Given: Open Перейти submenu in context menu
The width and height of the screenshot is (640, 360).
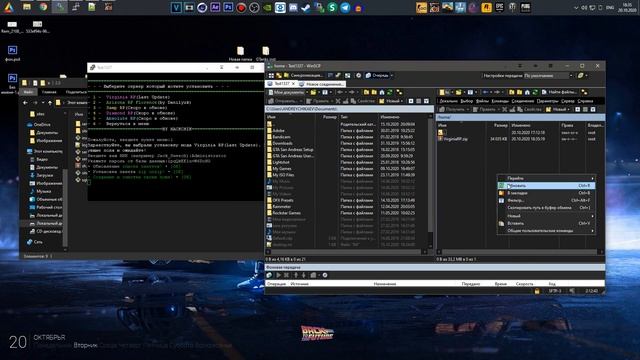Looking at the screenshot, I should tap(546, 178).
